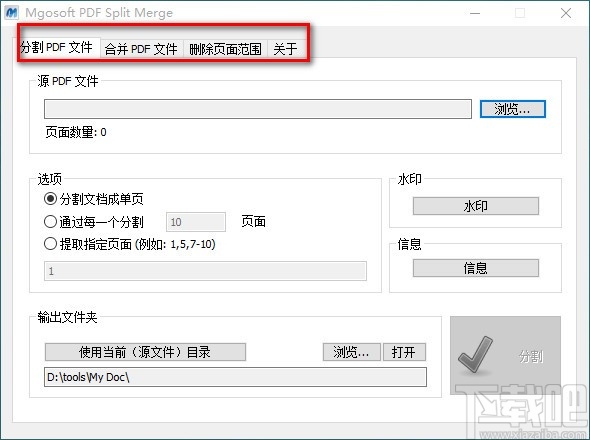This screenshot has width=590, height=440.
Task: Click the page range field showing 1
Action: (205, 271)
